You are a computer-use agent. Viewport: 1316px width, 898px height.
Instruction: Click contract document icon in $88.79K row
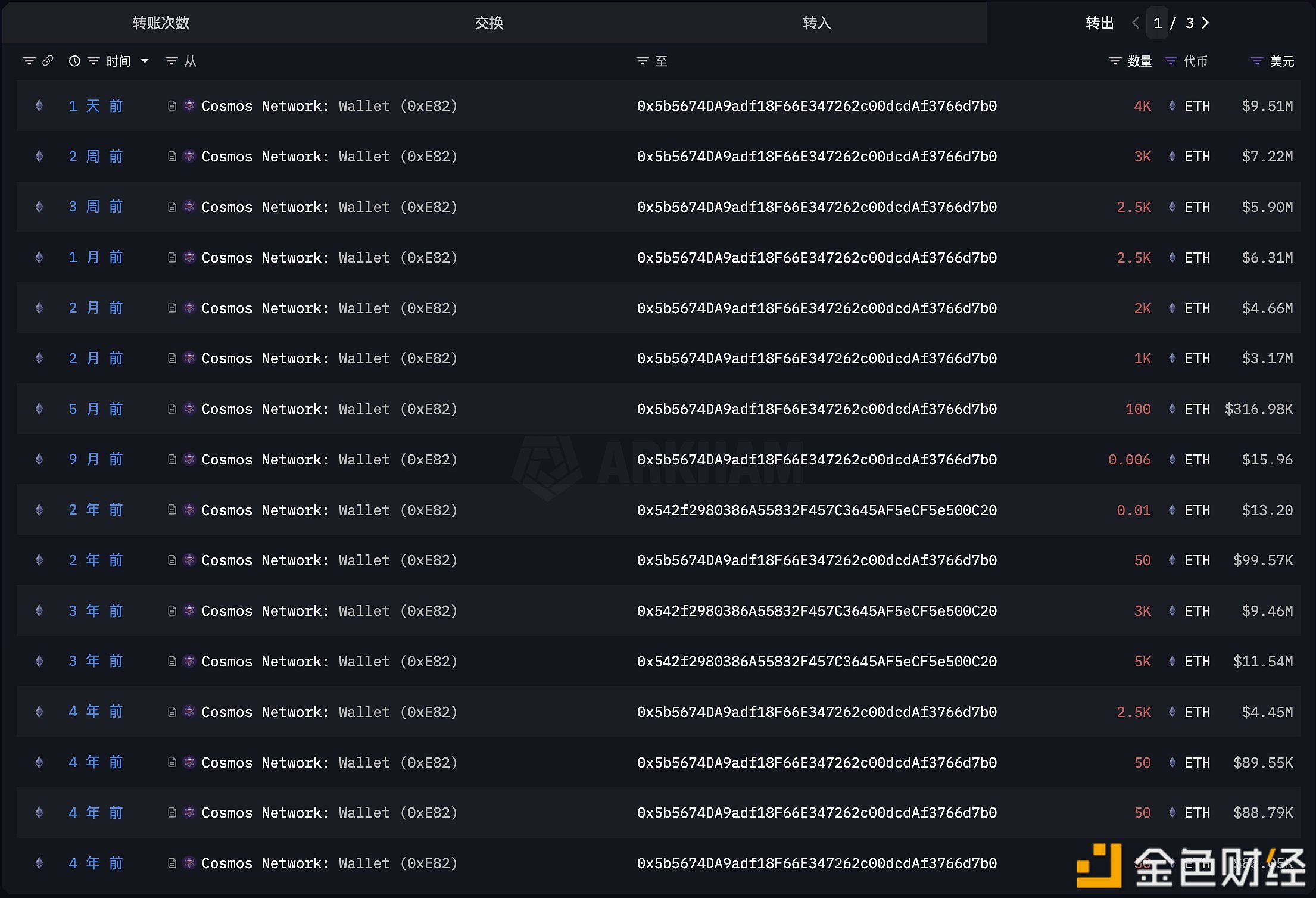[x=172, y=813]
